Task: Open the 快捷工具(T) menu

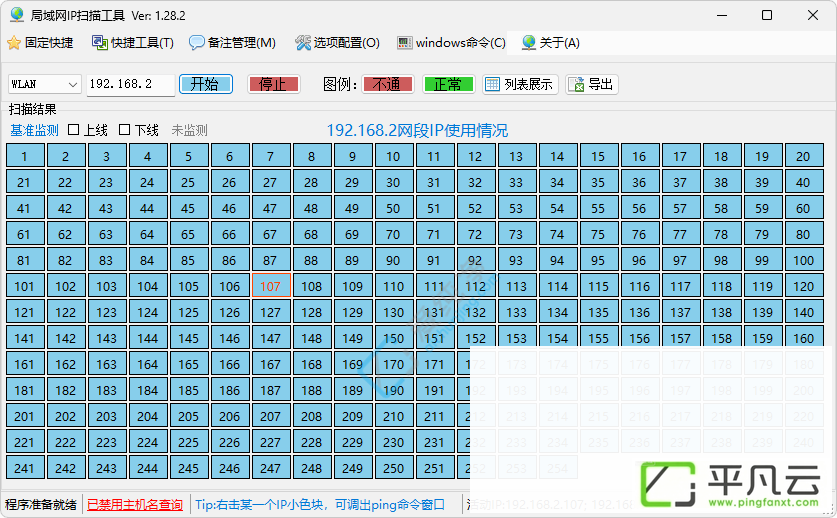Action: pos(133,43)
